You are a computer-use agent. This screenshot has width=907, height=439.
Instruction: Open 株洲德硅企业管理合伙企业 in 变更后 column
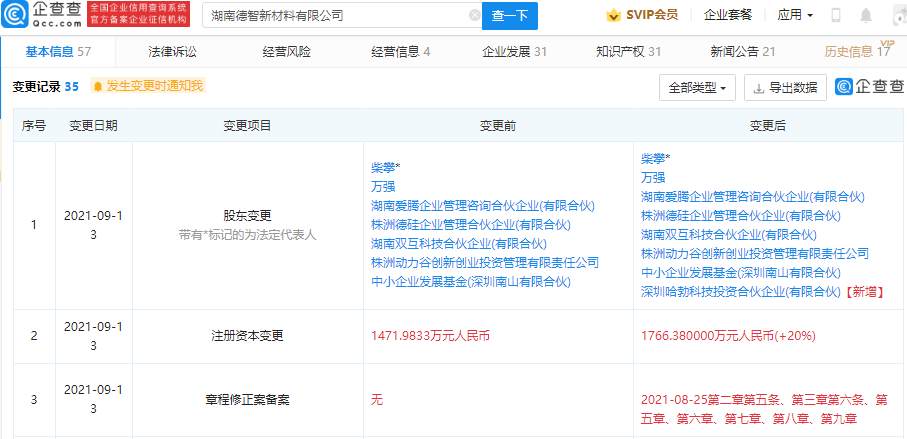741,216
